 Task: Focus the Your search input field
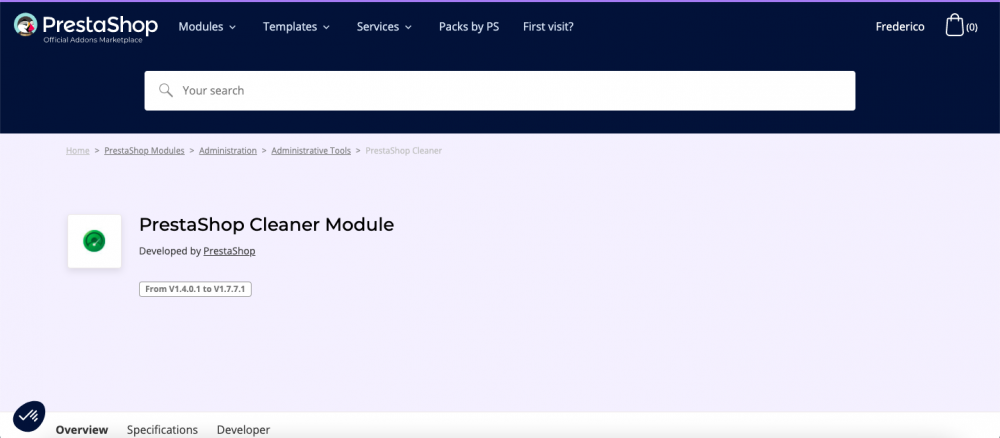(x=499, y=91)
